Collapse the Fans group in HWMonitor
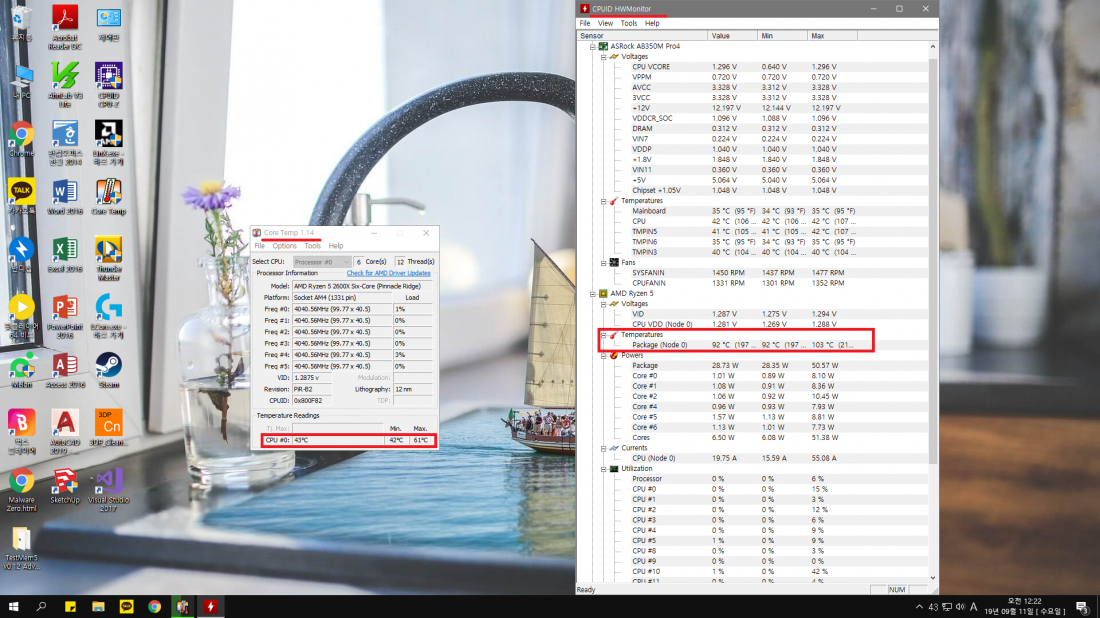The width and height of the screenshot is (1100, 618). [603, 262]
